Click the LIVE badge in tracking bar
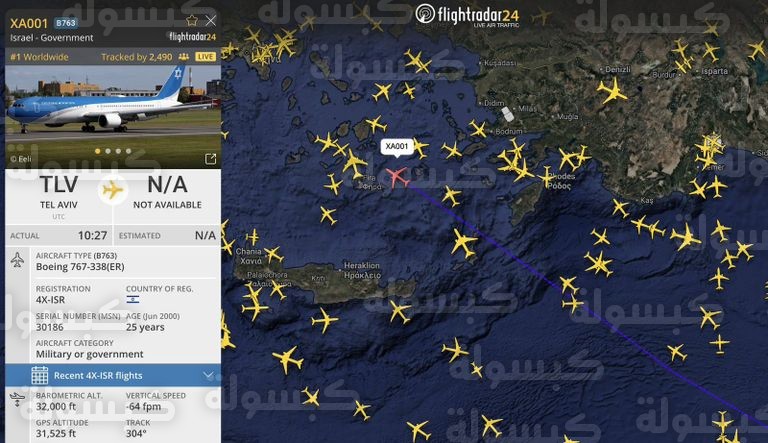The image size is (768, 443). [x=205, y=57]
